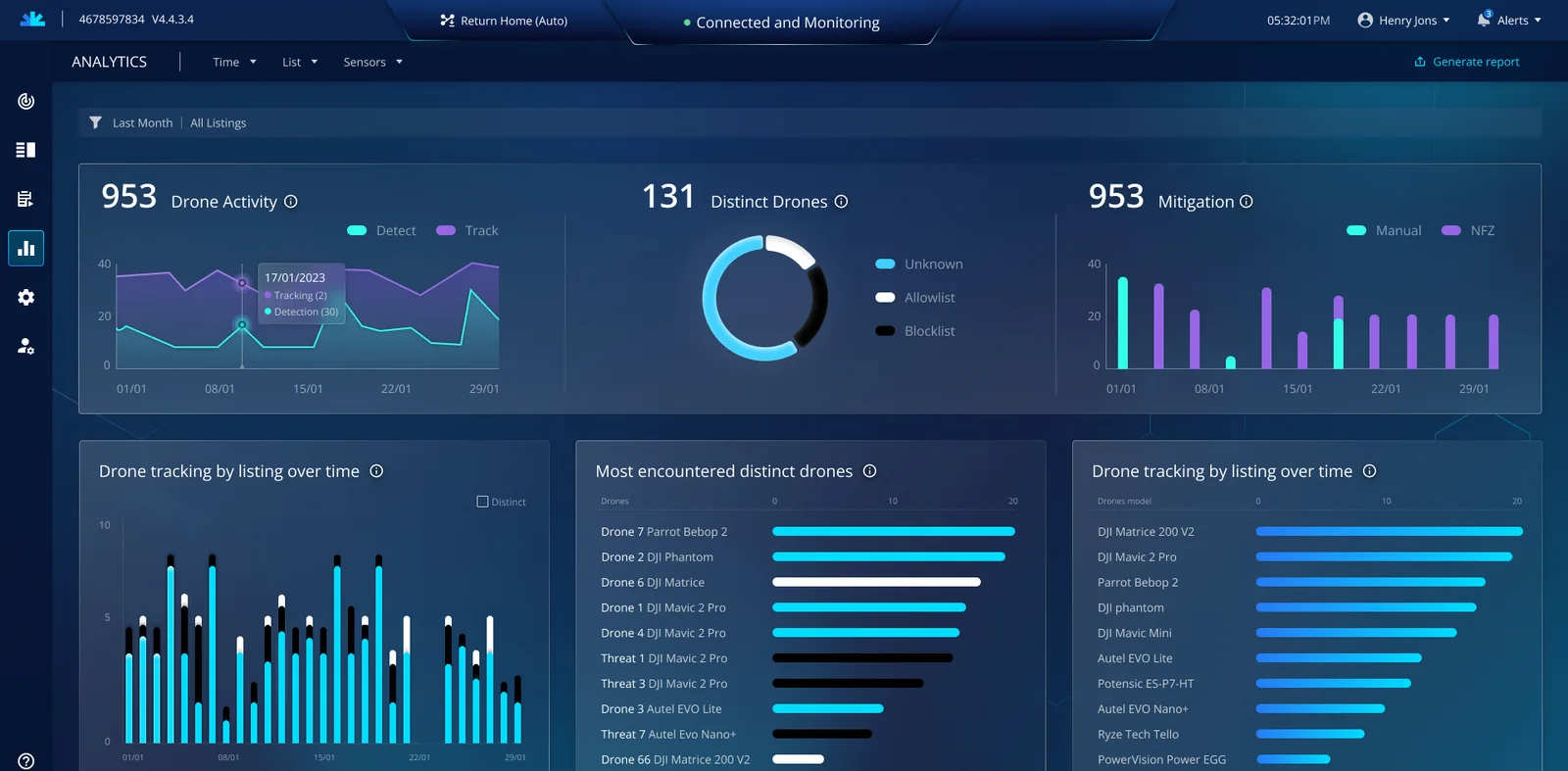The height and width of the screenshot is (771, 1568).
Task: Open settings gear in sidebar
Action: 26,297
